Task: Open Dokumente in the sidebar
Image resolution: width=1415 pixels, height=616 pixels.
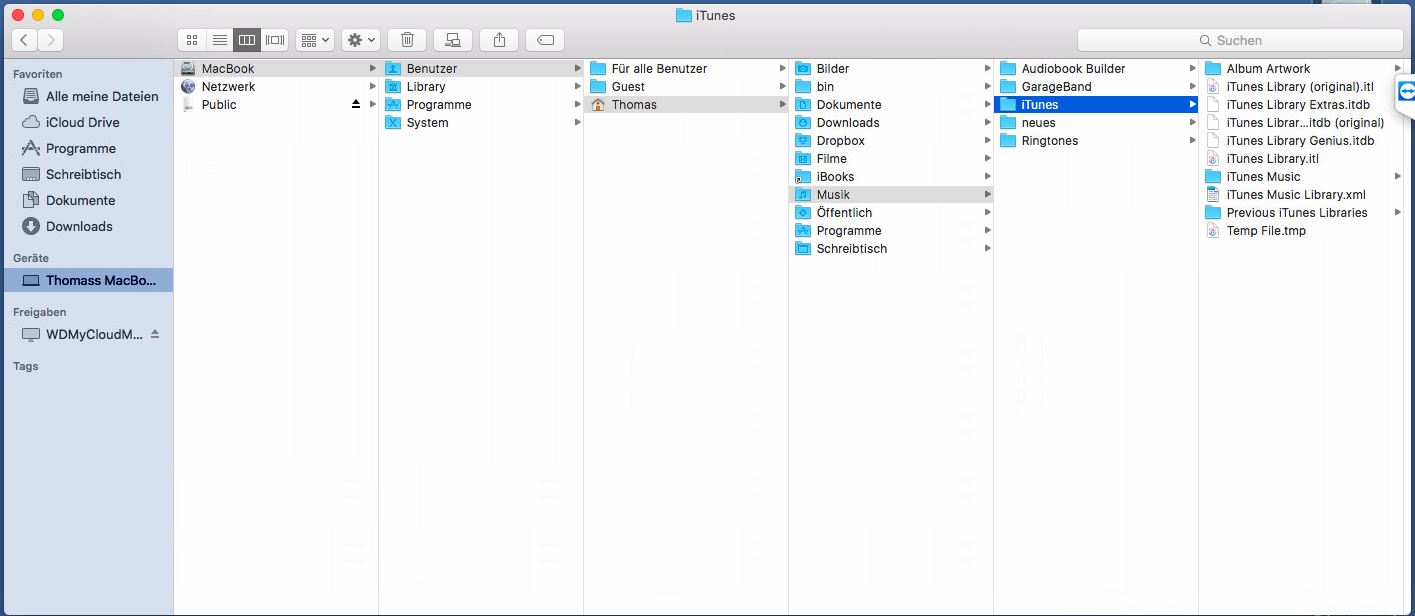Action: [x=87, y=200]
